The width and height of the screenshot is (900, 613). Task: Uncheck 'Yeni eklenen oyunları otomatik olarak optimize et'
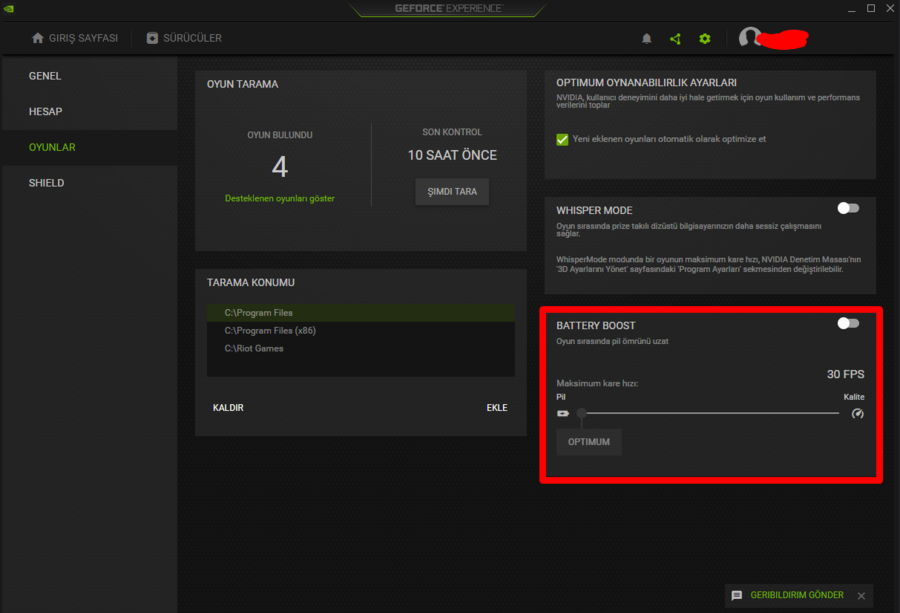562,139
